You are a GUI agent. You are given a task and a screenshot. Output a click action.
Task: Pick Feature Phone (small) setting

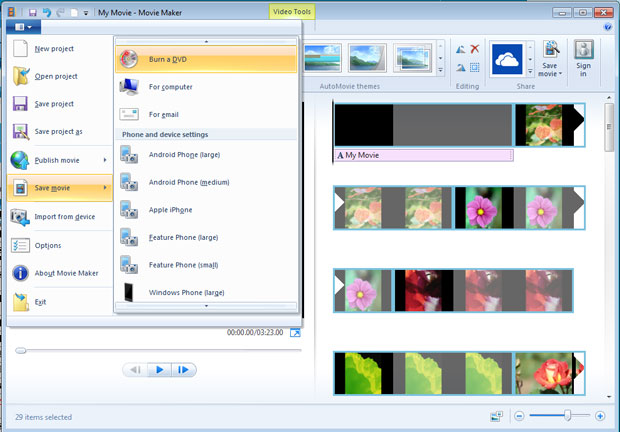(x=206, y=265)
